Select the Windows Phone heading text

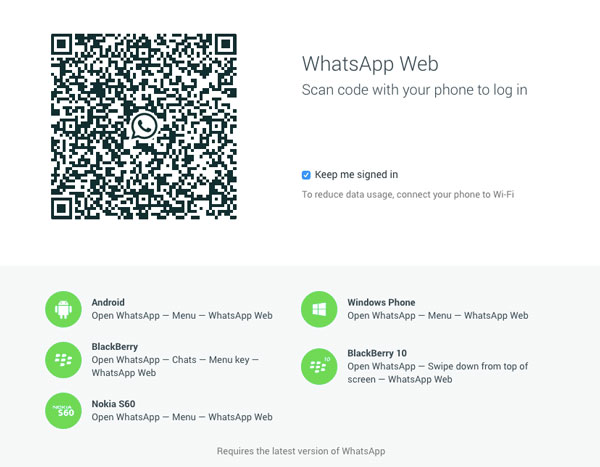(381, 302)
